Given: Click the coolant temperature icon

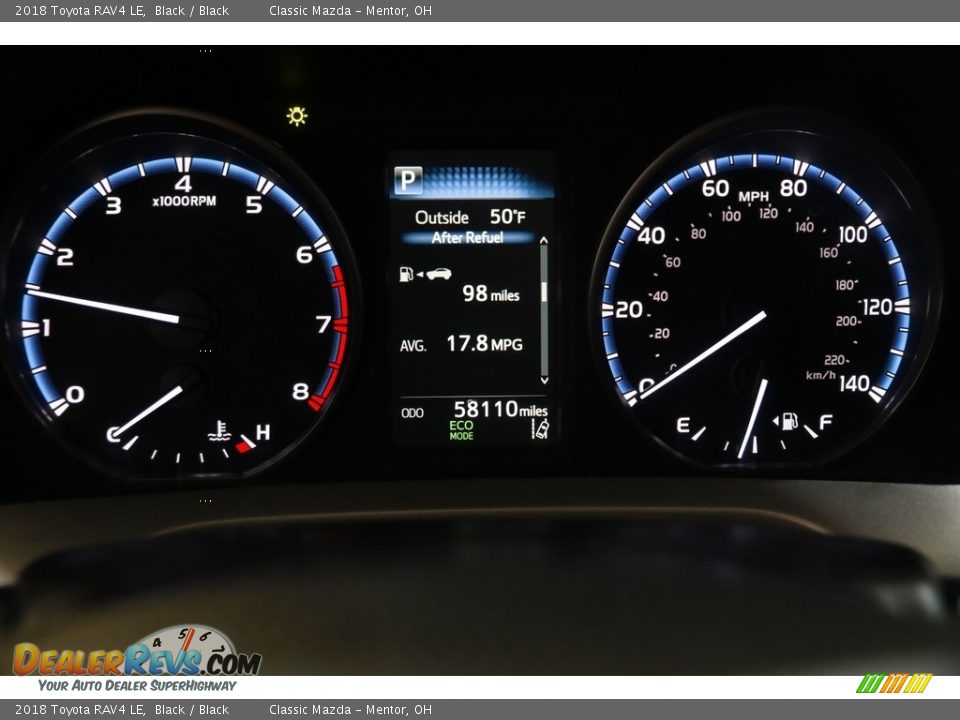Looking at the screenshot, I should pyautogui.click(x=220, y=432).
